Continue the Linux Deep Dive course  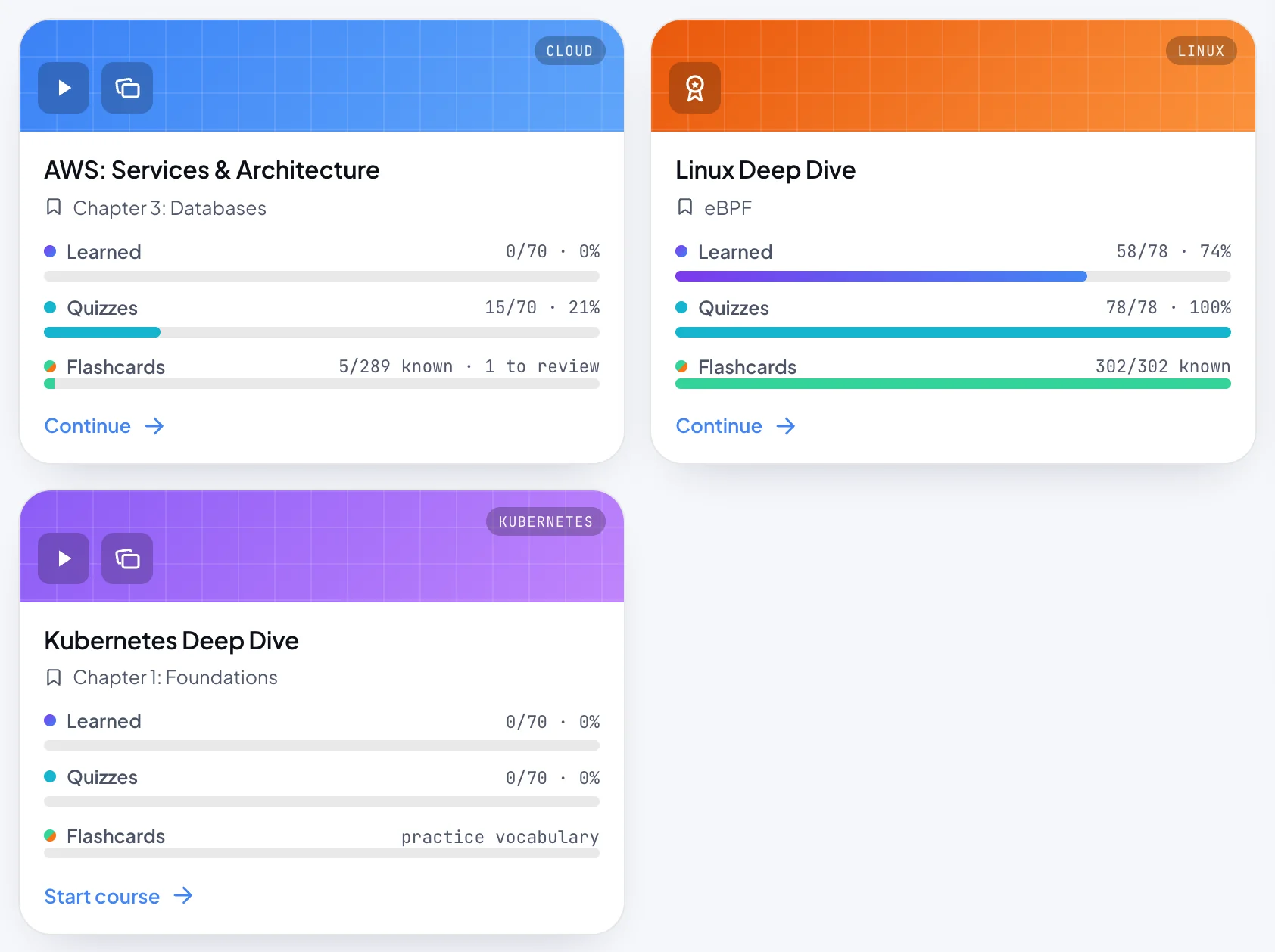pos(736,426)
